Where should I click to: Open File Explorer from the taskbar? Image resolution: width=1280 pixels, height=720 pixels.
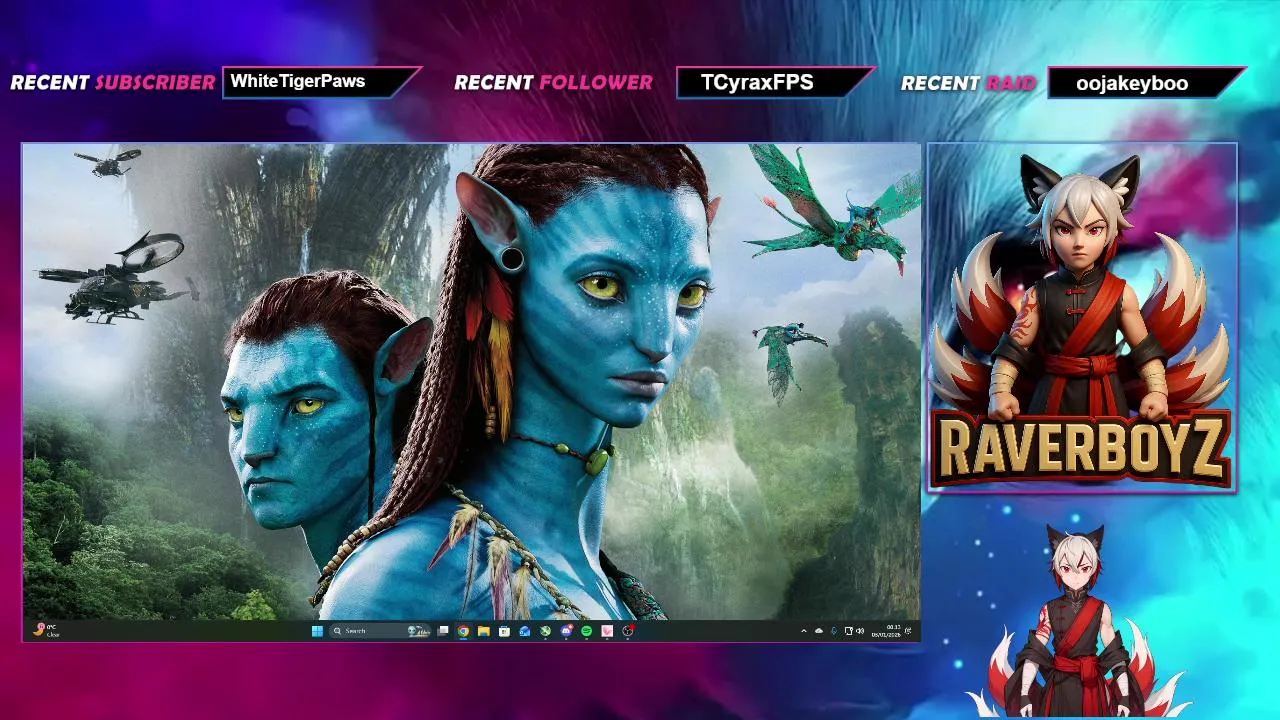tap(484, 631)
